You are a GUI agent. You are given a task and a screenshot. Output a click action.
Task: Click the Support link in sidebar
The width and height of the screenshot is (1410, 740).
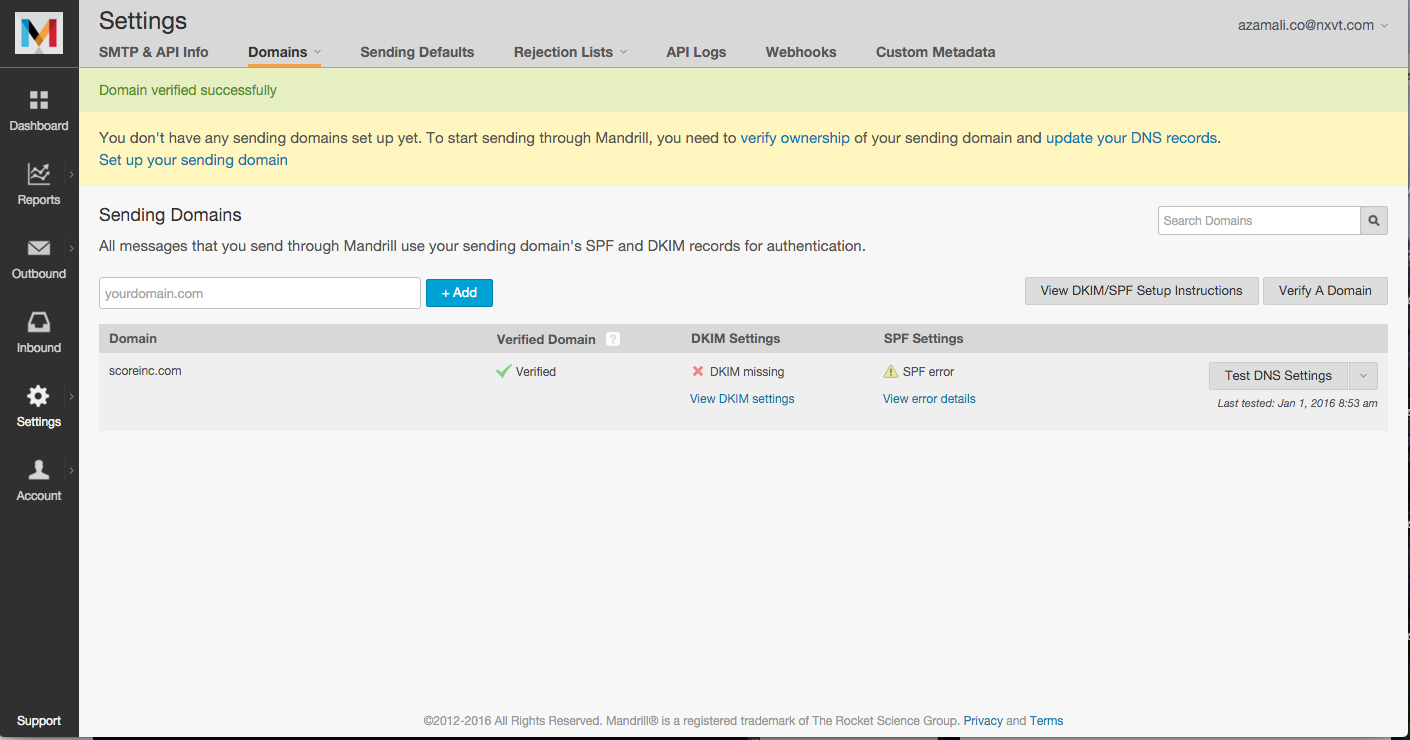point(39,721)
